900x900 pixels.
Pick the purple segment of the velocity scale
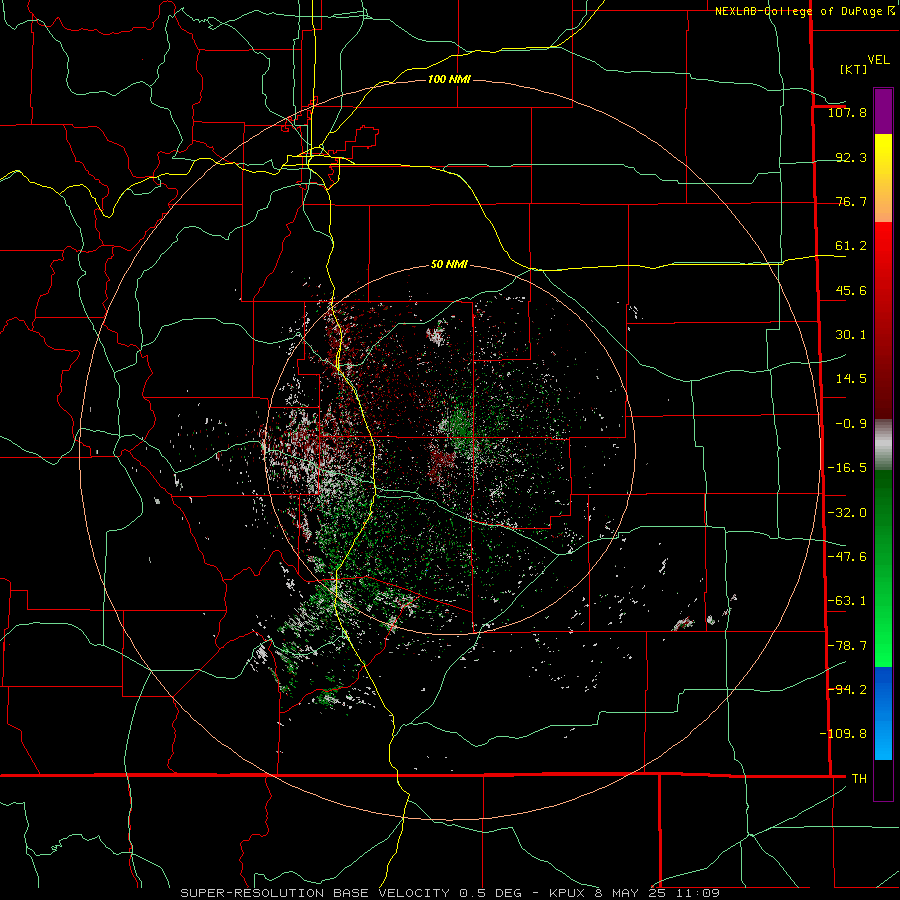click(883, 112)
